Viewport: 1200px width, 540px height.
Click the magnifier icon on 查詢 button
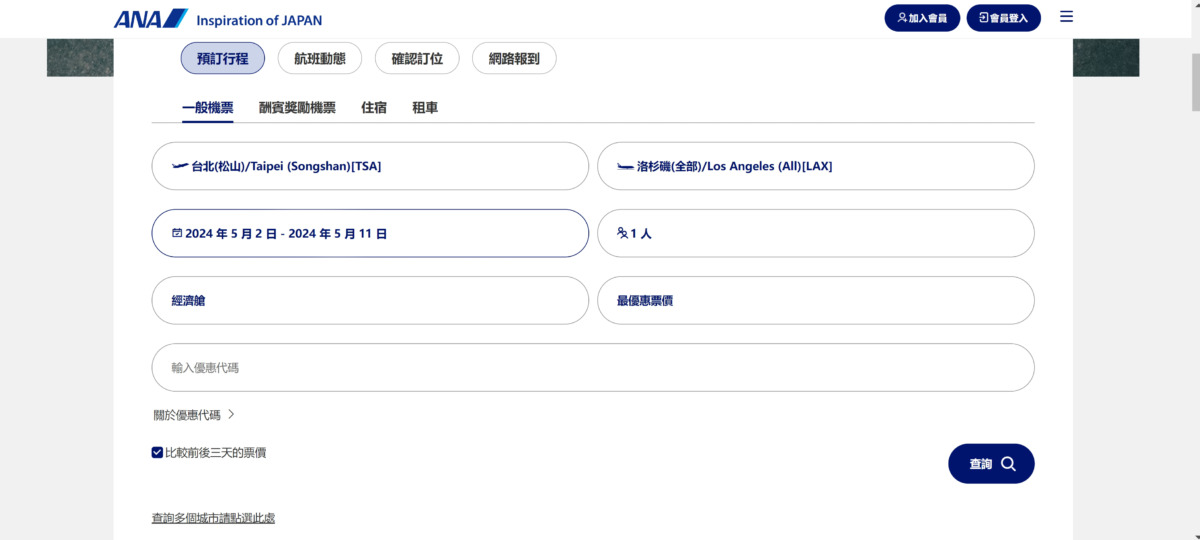[x=1008, y=464]
